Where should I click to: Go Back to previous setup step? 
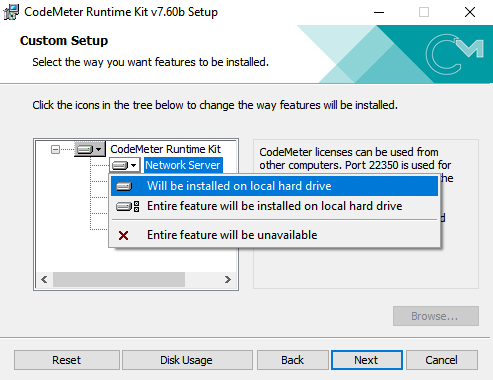coord(292,360)
